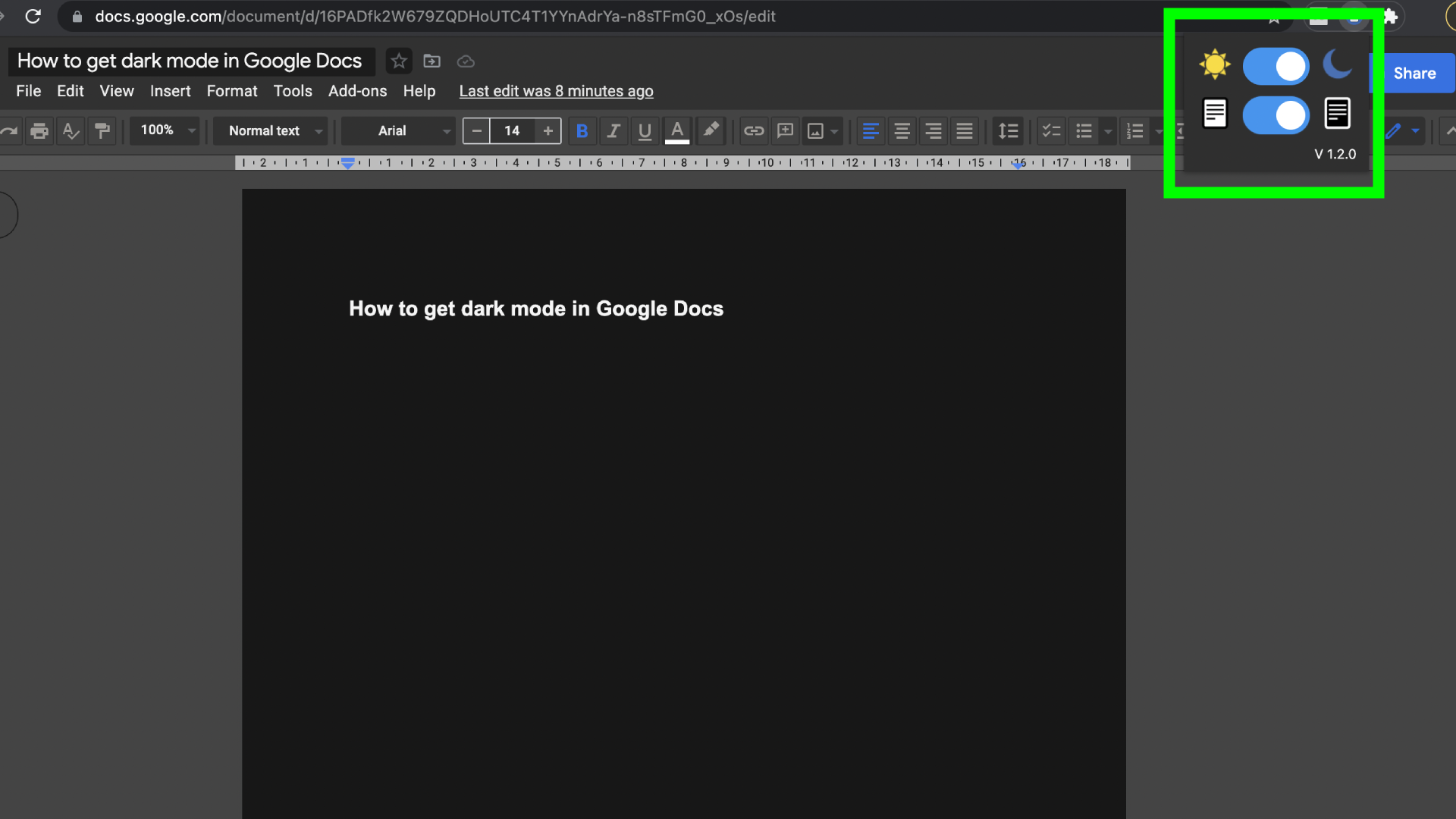Apply text highlight color
The width and height of the screenshot is (1456, 819).
tap(711, 130)
